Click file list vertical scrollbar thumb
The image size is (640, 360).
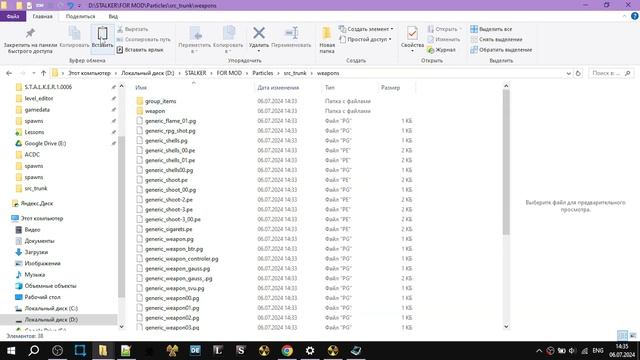tap(506, 162)
